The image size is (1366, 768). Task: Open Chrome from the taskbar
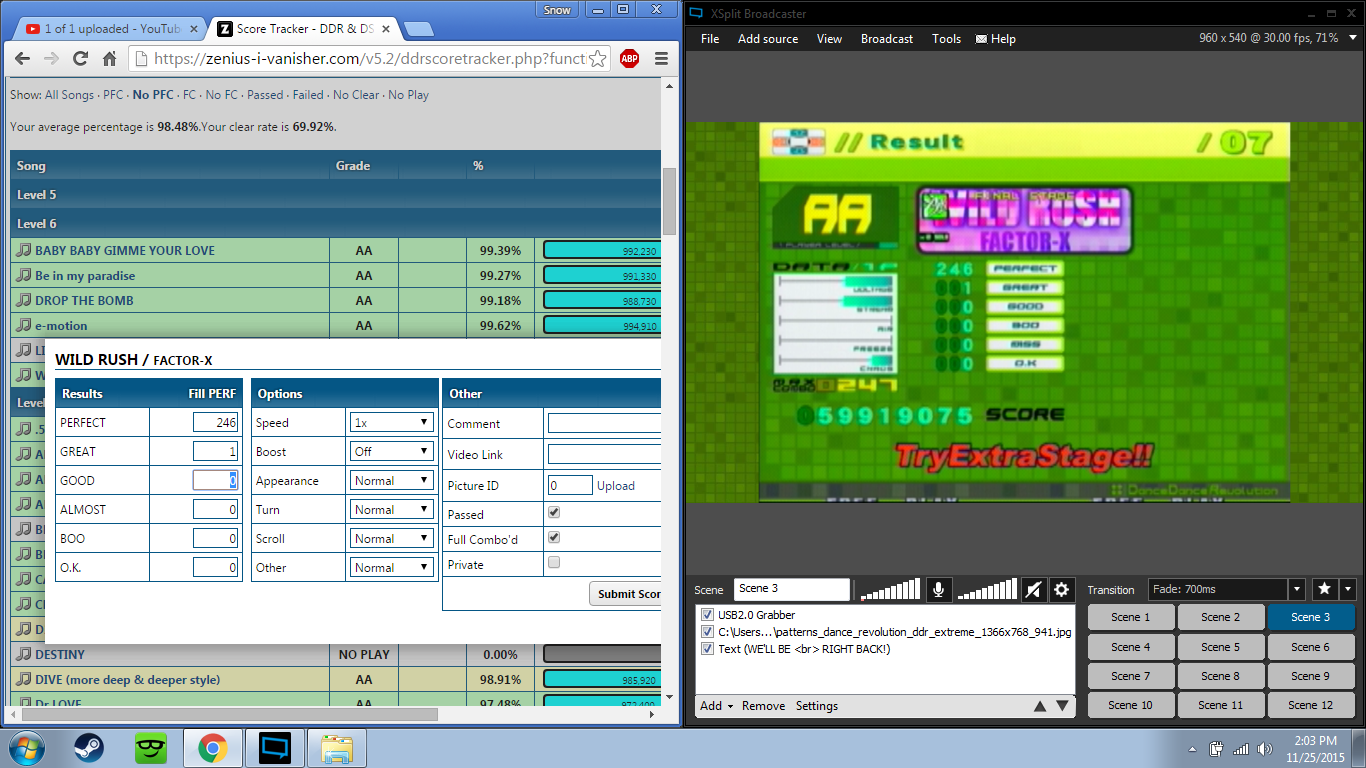[211, 748]
